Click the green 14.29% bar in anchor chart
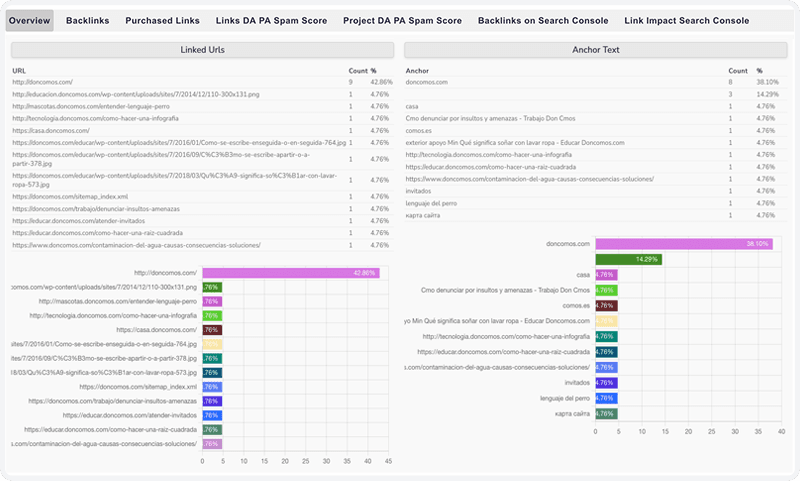This screenshot has width=800, height=481. coord(629,259)
